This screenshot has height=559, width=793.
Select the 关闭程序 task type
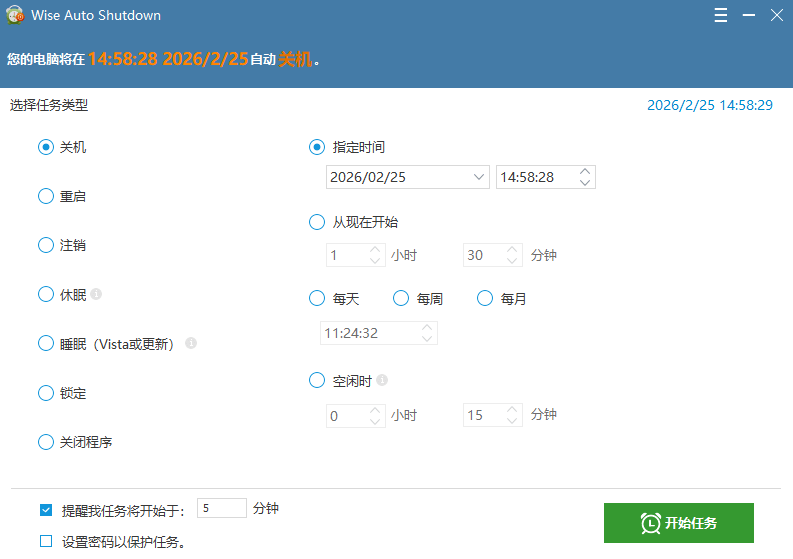coord(46,443)
